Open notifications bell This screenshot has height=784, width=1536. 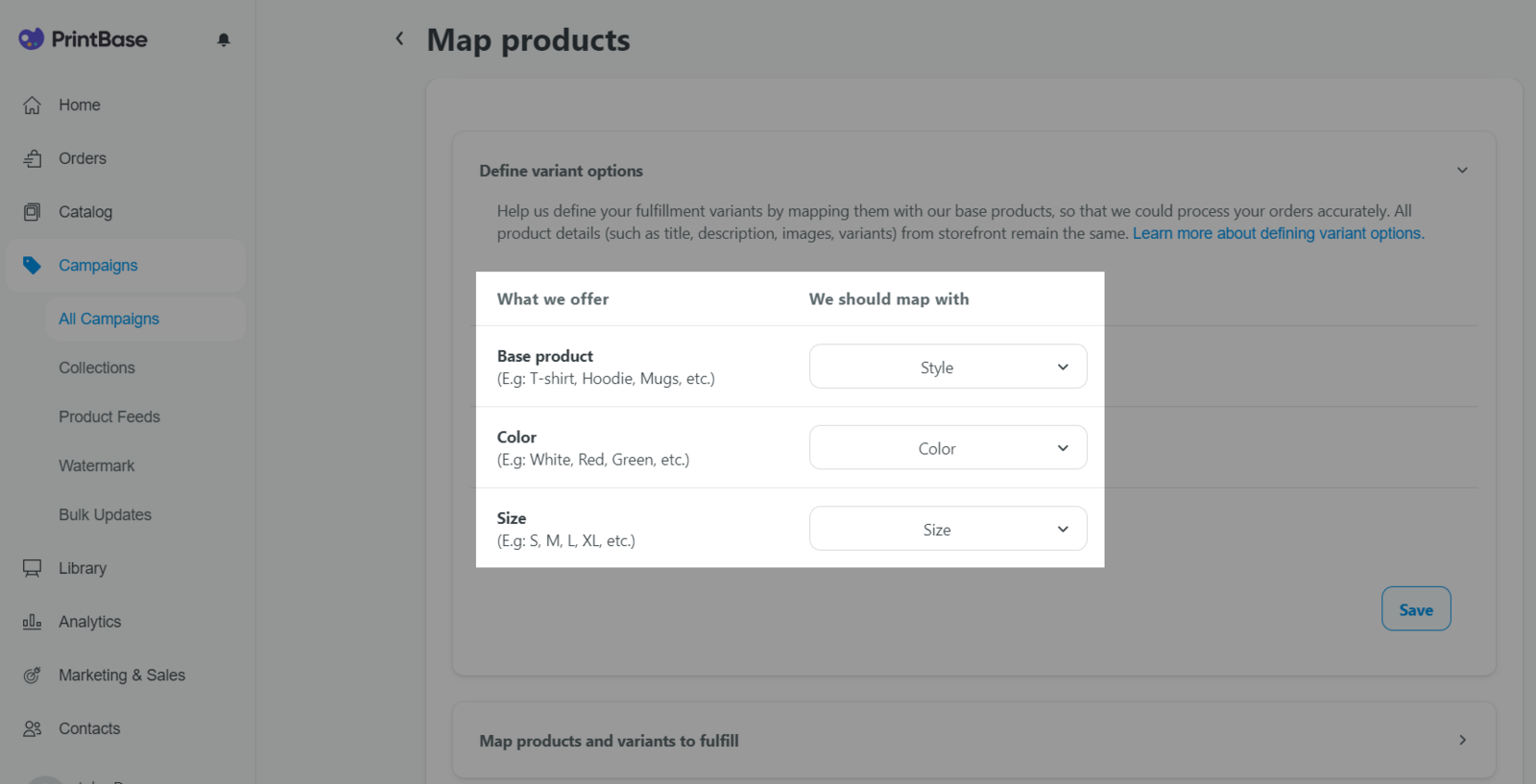click(x=224, y=39)
